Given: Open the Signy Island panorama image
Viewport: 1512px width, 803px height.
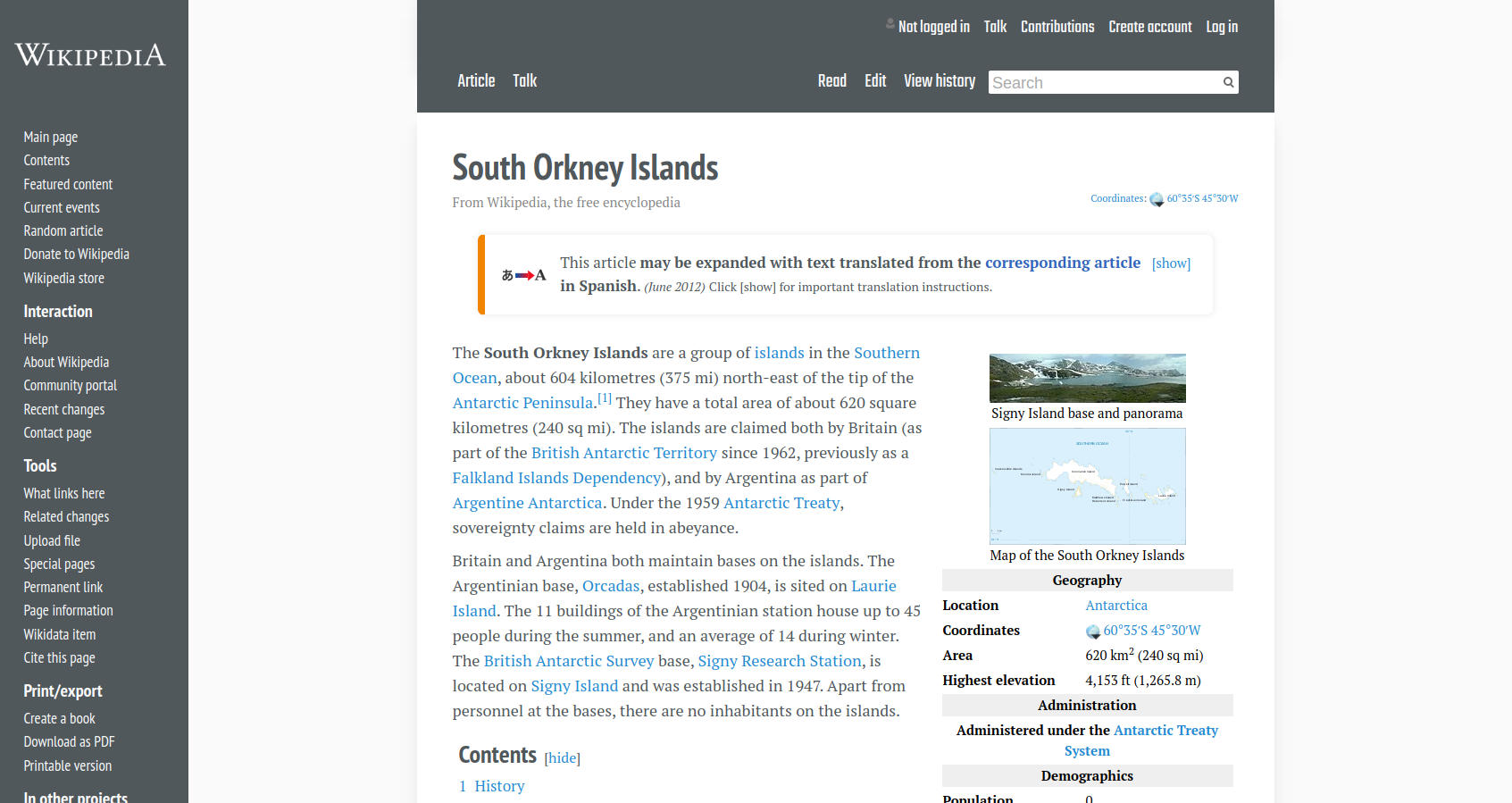Looking at the screenshot, I should [1087, 378].
